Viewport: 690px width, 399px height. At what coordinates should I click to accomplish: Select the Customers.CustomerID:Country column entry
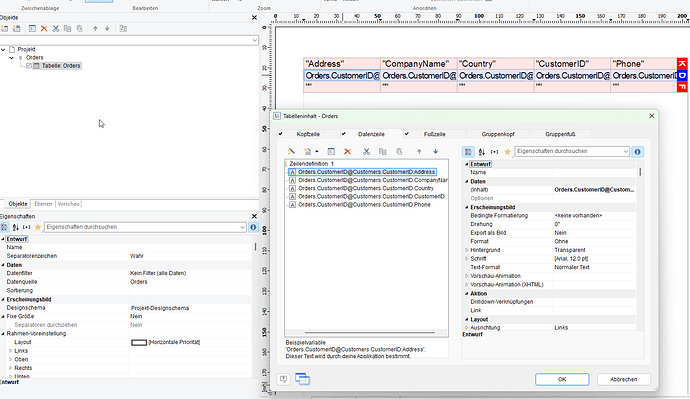pos(366,188)
